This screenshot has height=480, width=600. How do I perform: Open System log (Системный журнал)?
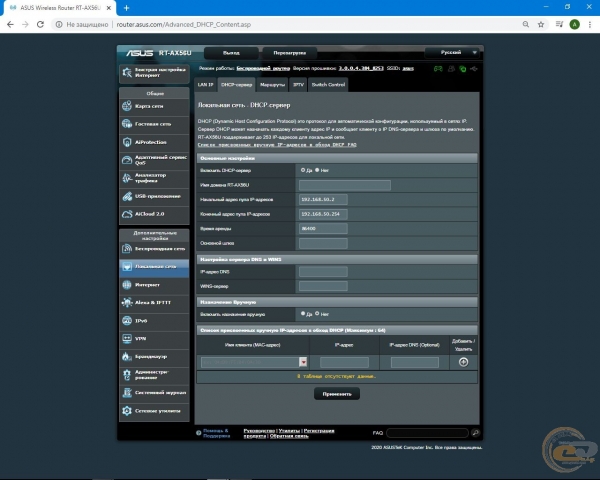point(154,392)
